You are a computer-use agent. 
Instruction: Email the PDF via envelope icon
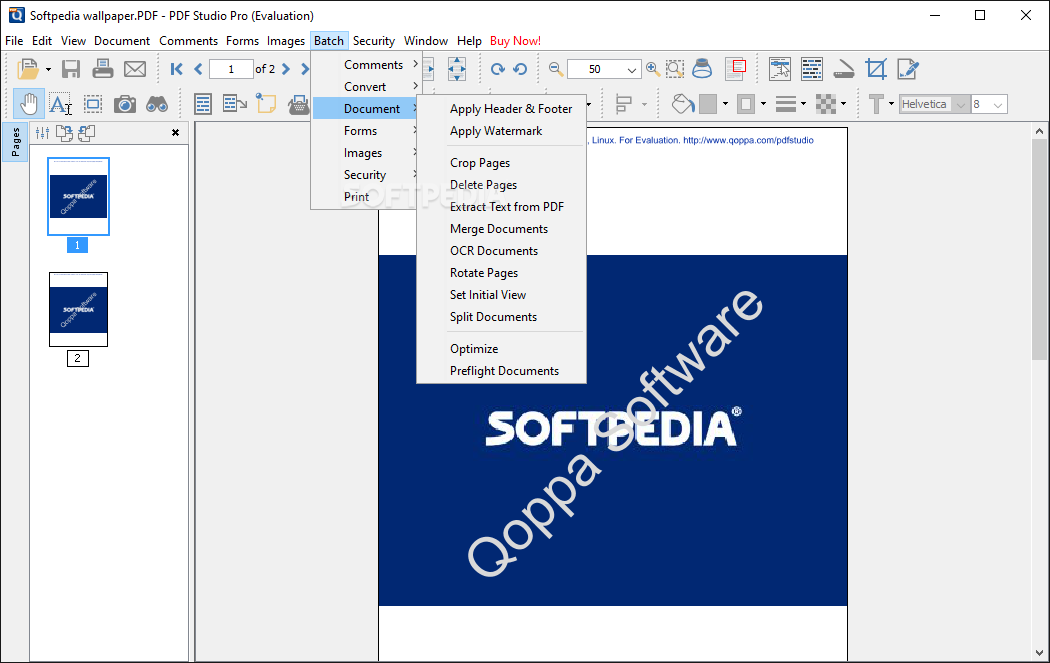tap(135, 69)
